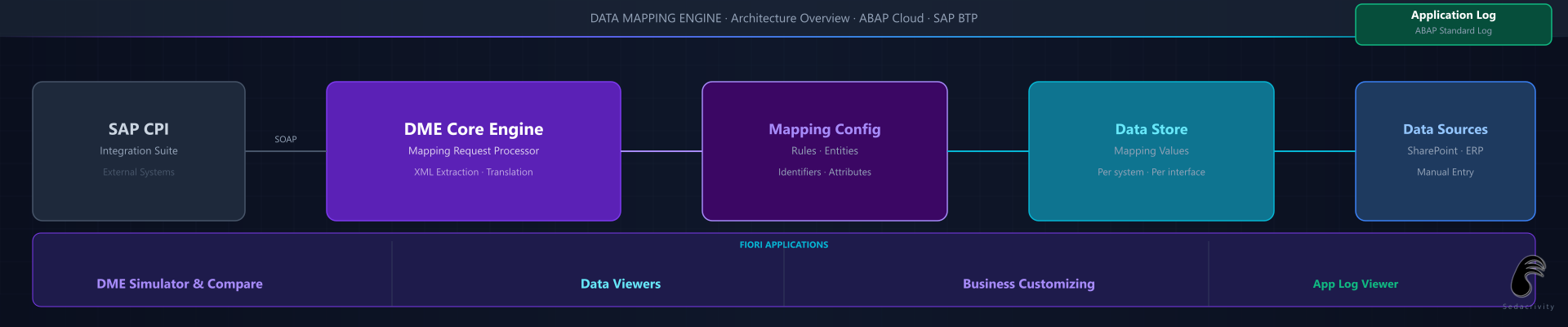1568x327 pixels.
Task: Open the Data Viewers app
Action: click(x=621, y=284)
